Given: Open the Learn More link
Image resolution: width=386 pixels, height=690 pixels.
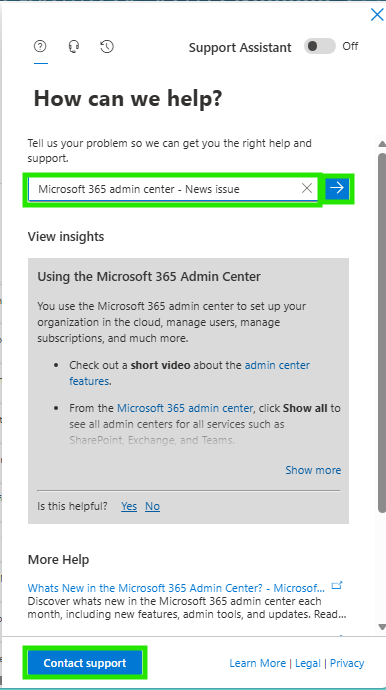Looking at the screenshot, I should [257, 663].
